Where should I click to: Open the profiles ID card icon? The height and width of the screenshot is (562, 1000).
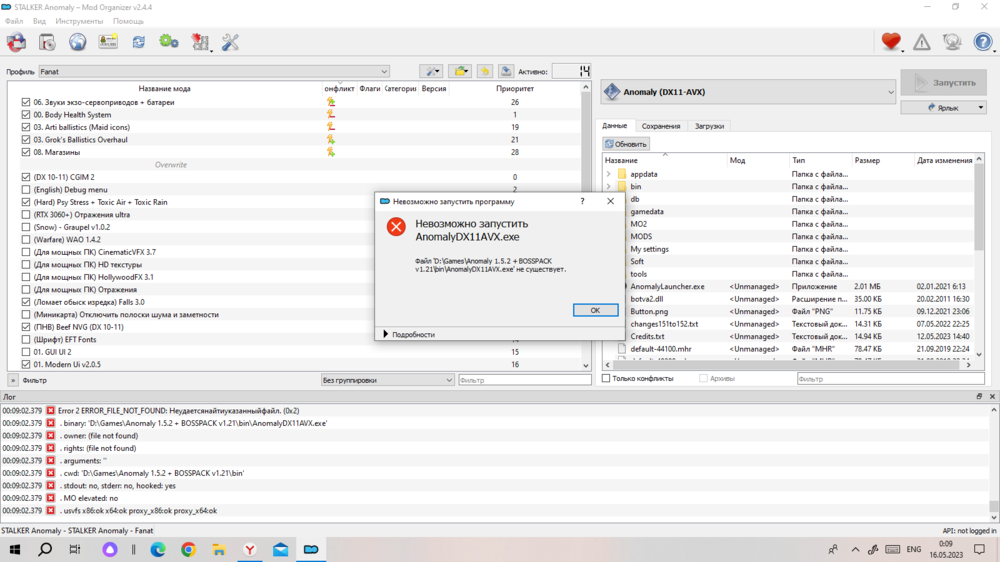pos(108,42)
